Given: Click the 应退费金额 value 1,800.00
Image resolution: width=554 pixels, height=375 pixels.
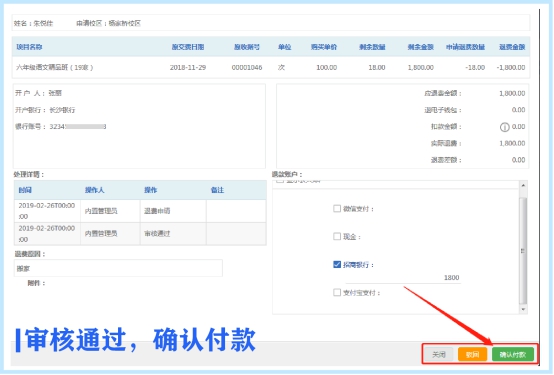Looking at the screenshot, I should point(512,94).
